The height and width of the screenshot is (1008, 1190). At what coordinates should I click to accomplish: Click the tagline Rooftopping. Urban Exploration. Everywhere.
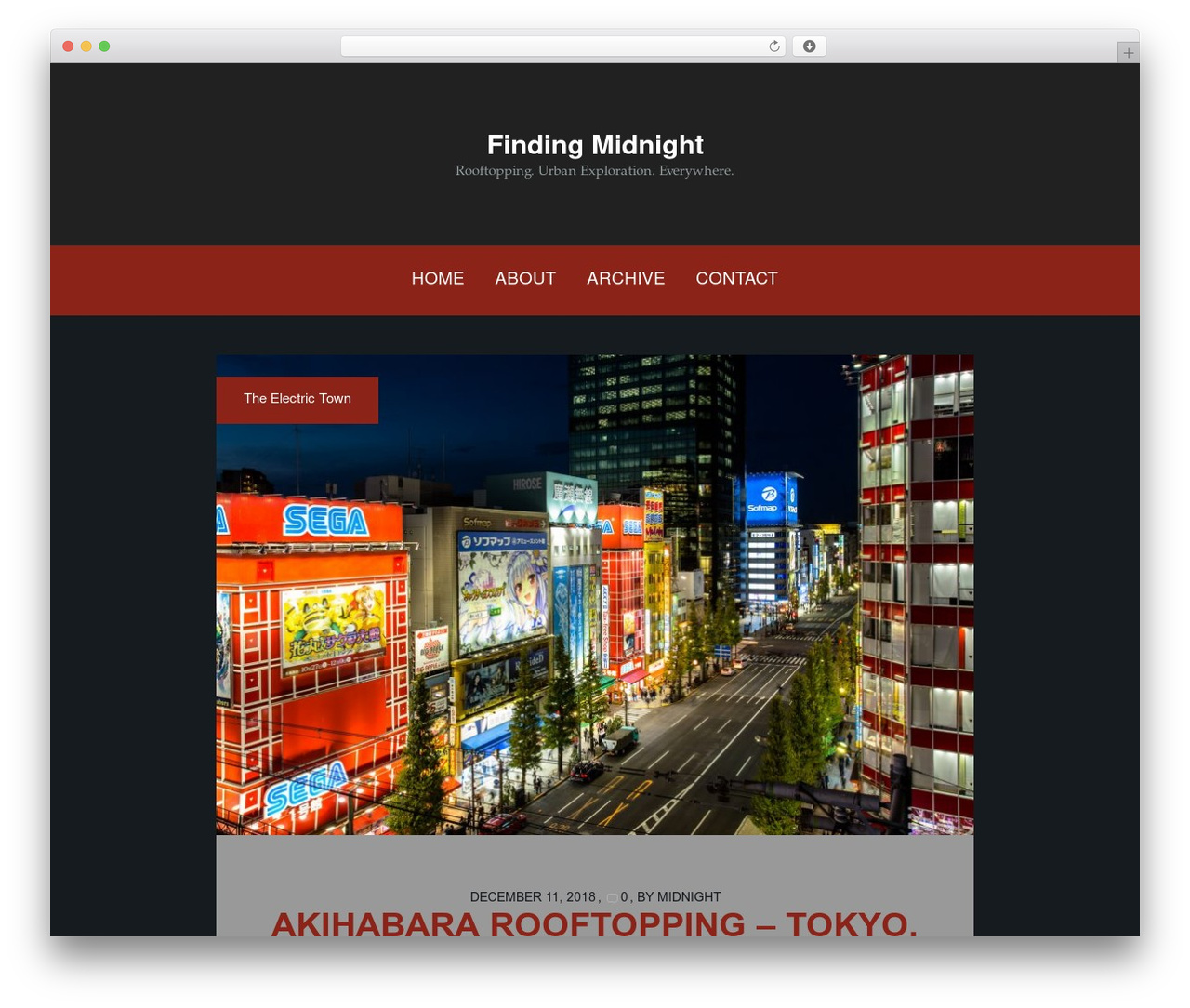pos(595,171)
